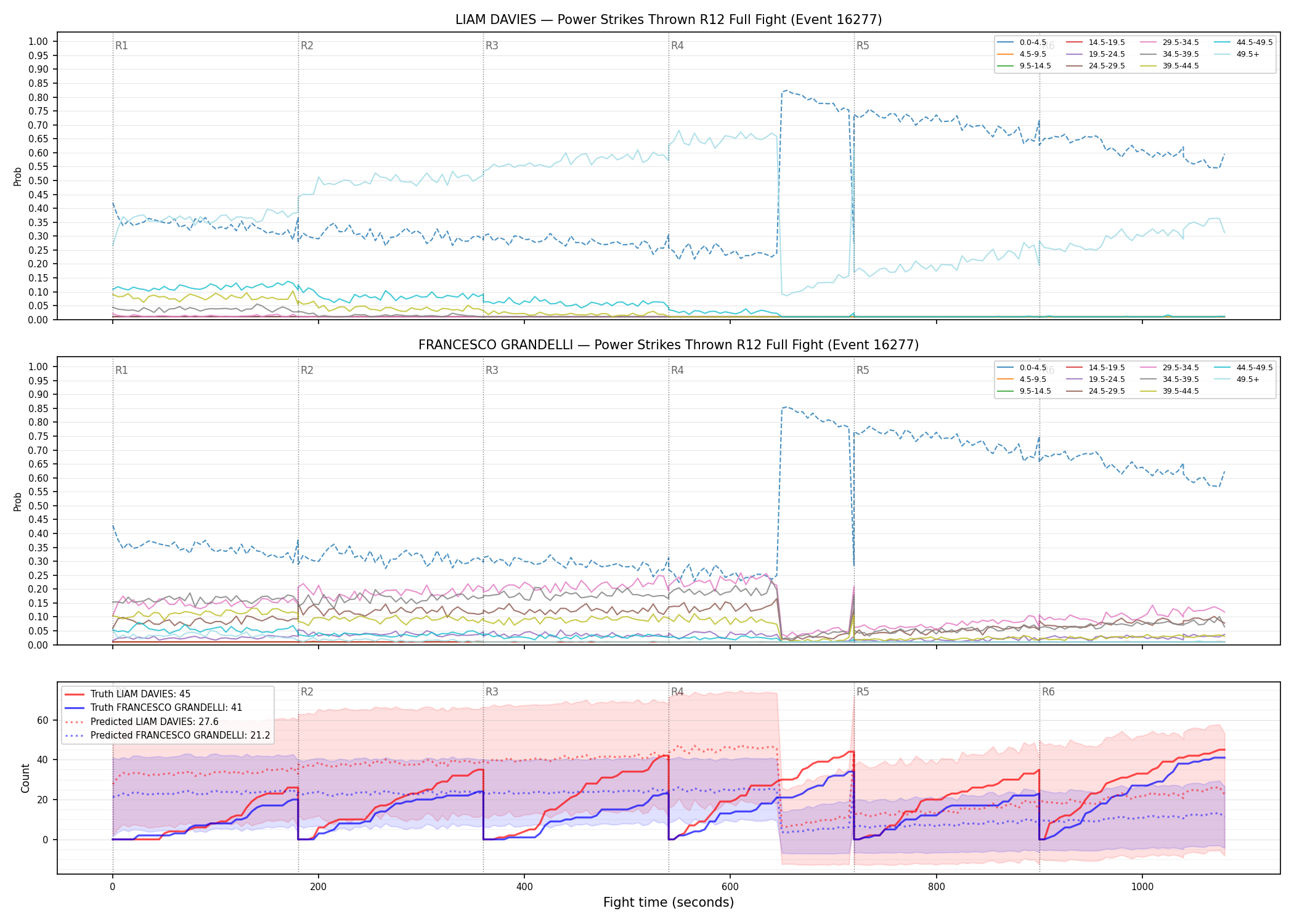Click the R6 round marker in the Count chart

tap(1048, 692)
